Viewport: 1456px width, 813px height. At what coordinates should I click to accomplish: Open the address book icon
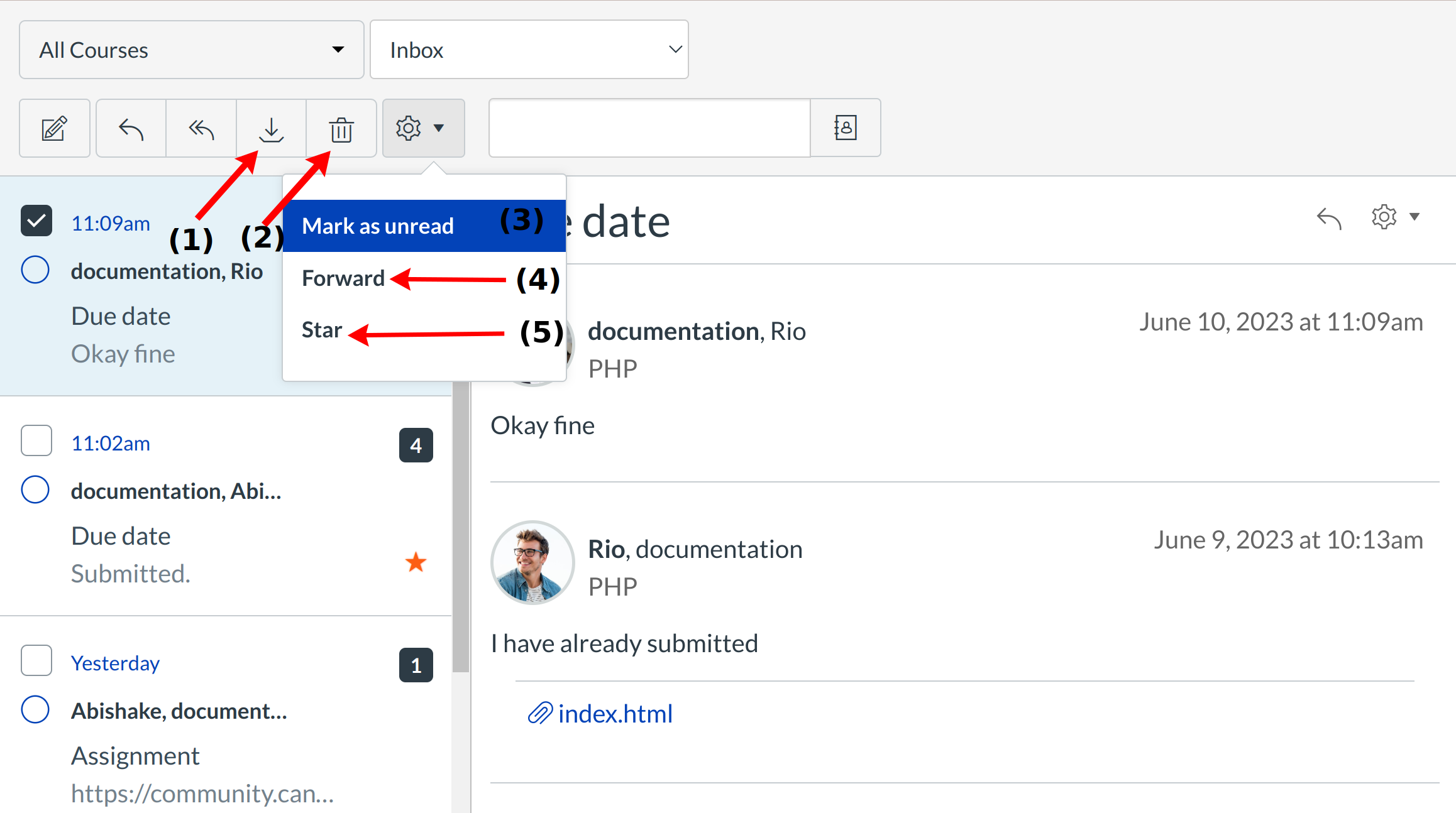[x=846, y=128]
